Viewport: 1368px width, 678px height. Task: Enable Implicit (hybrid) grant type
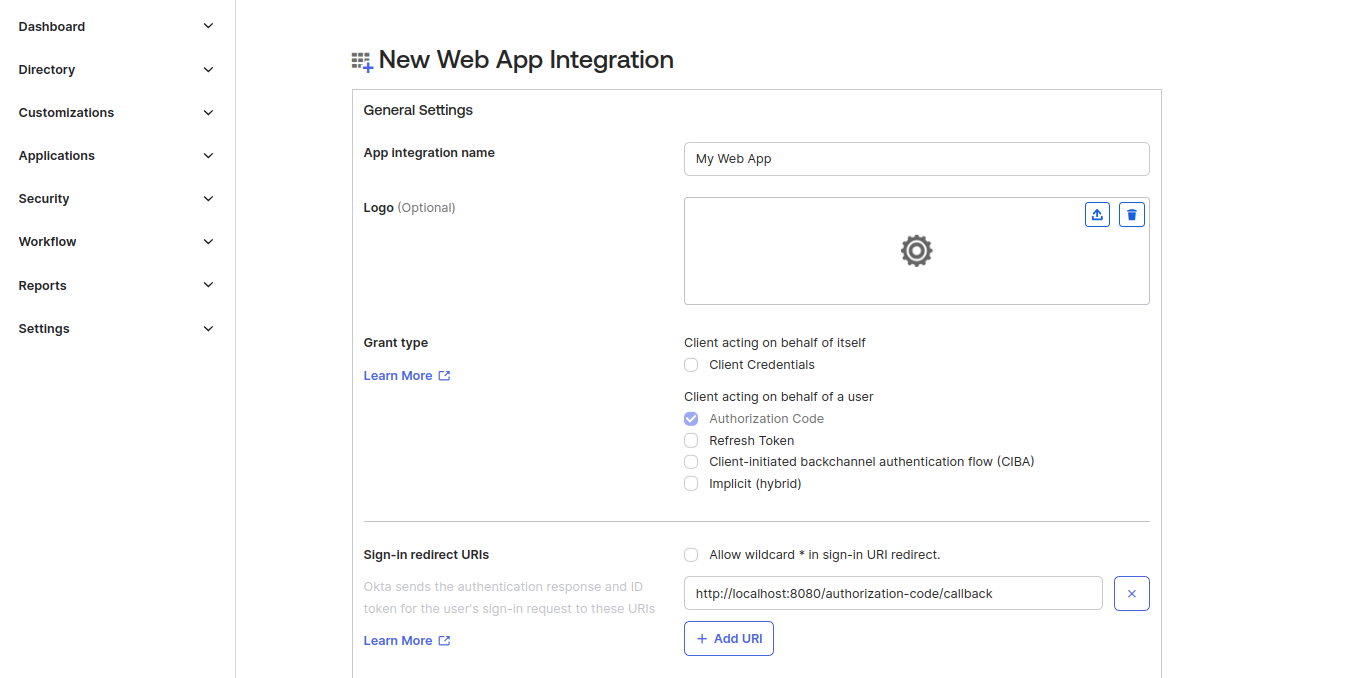(x=691, y=483)
